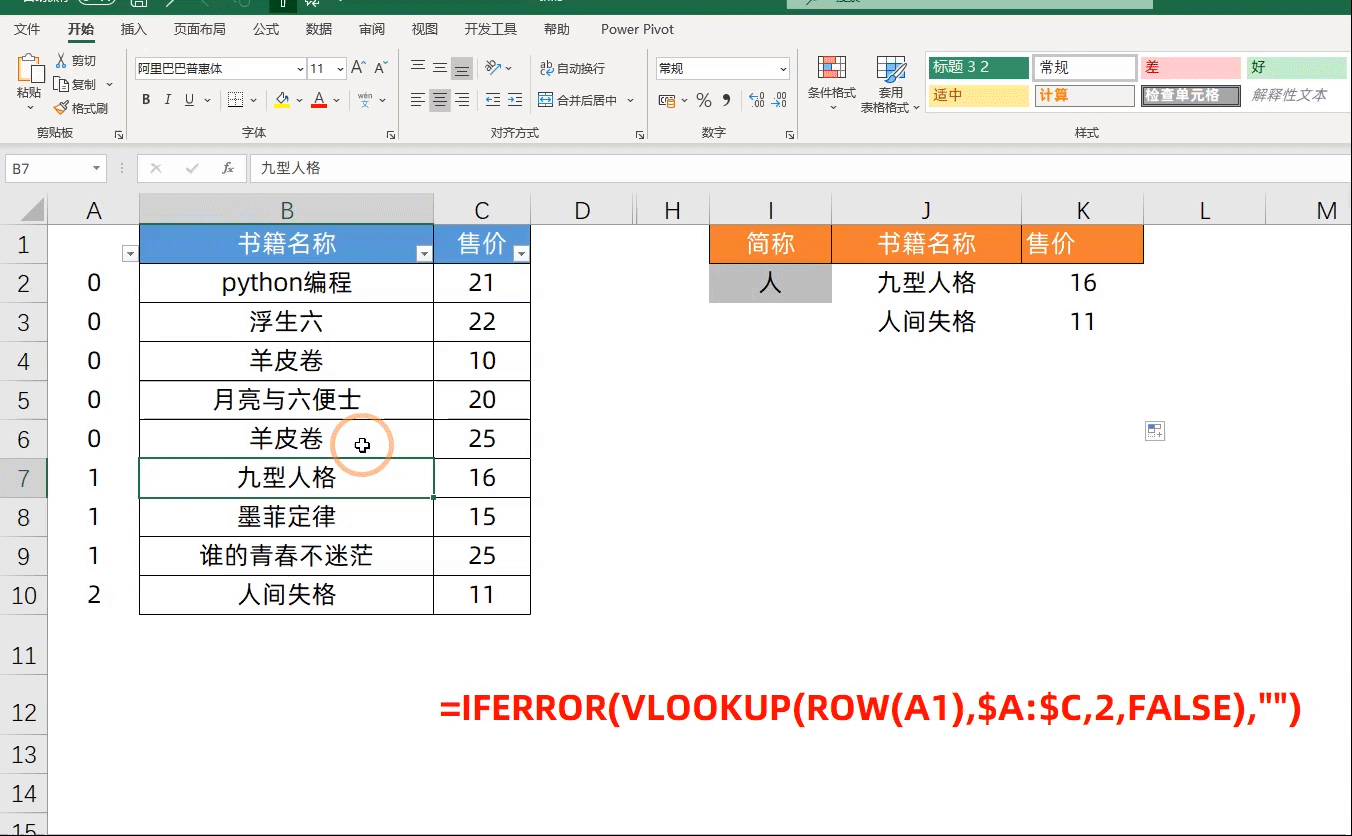Expand the fill color dropdown arrow
The image size is (1352, 836).
click(x=299, y=100)
